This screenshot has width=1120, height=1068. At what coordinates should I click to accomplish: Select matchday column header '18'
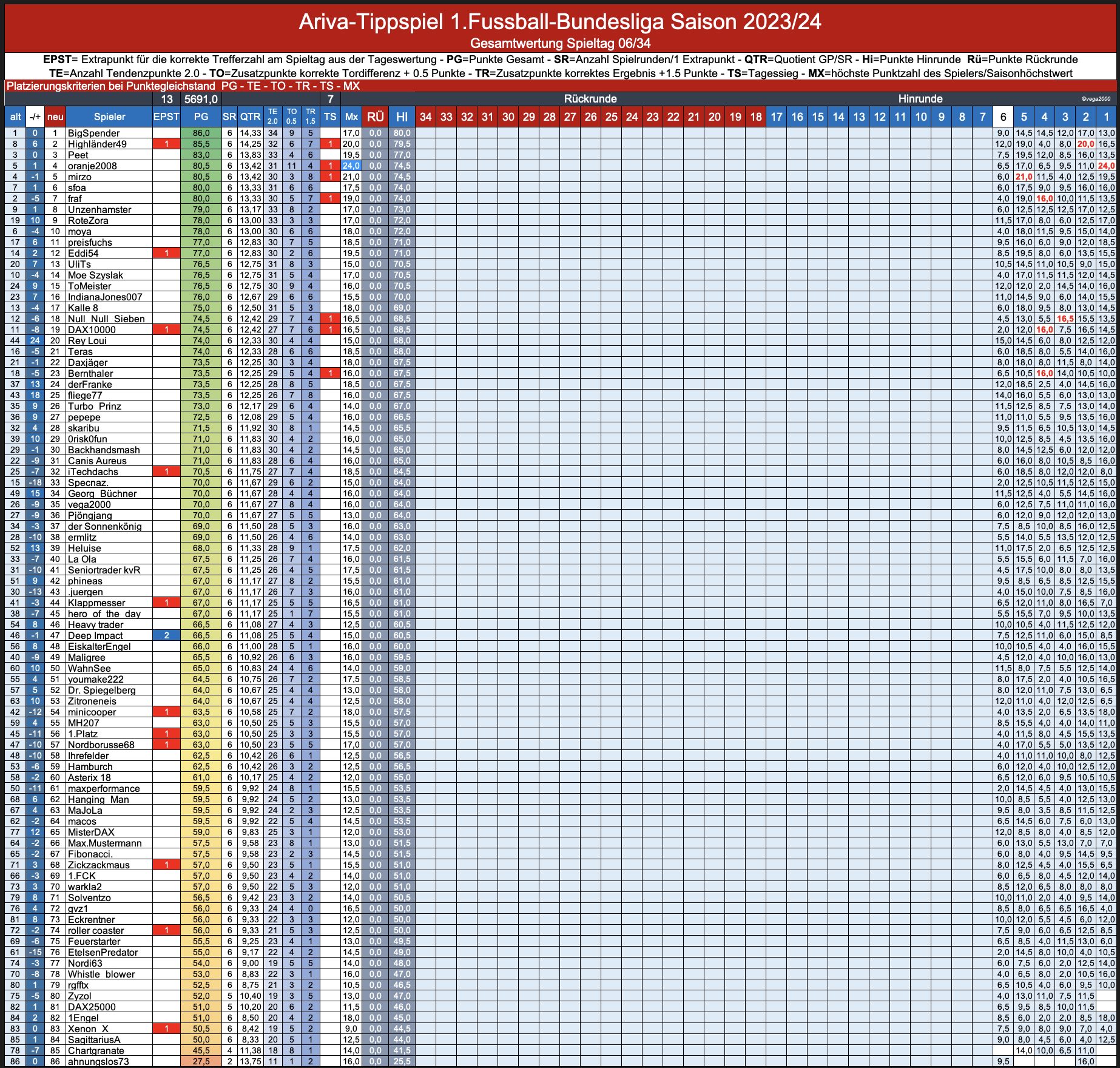[756, 117]
